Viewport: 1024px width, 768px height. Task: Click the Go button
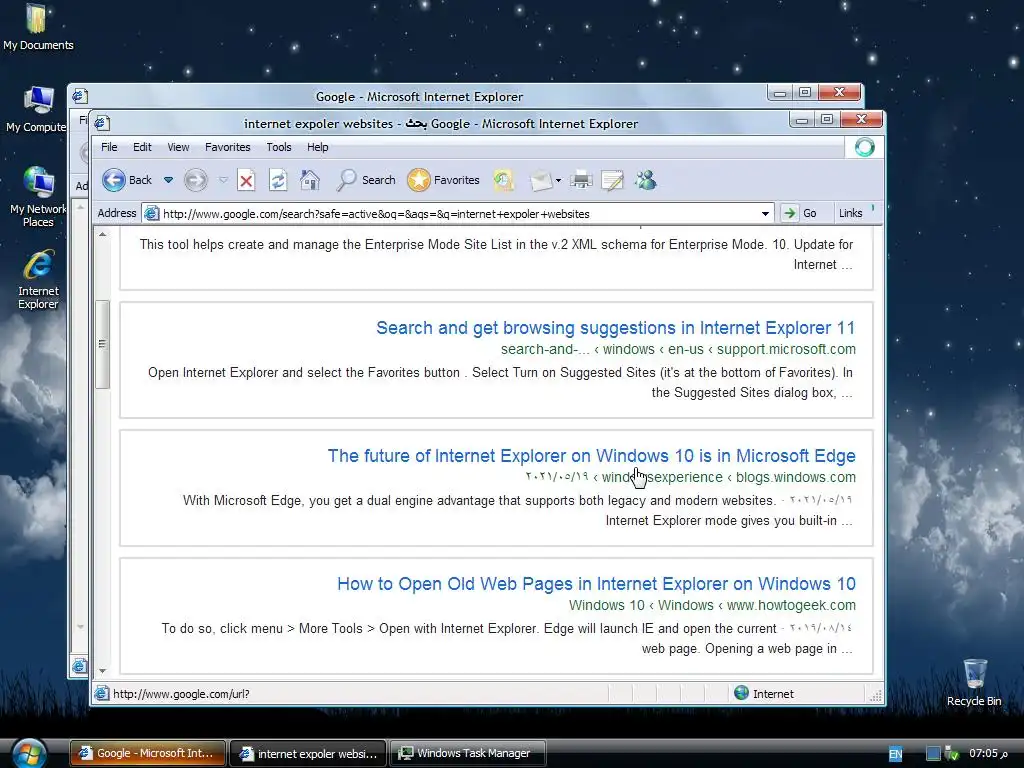click(x=800, y=213)
